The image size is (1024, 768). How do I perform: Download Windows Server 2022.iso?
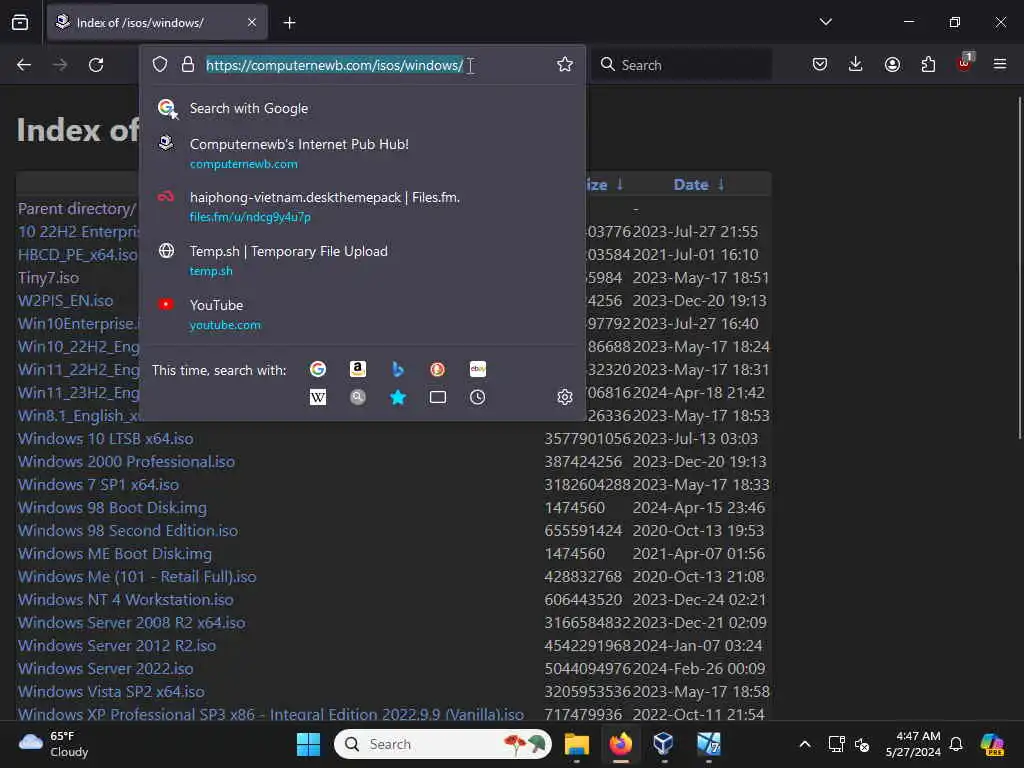click(105, 668)
